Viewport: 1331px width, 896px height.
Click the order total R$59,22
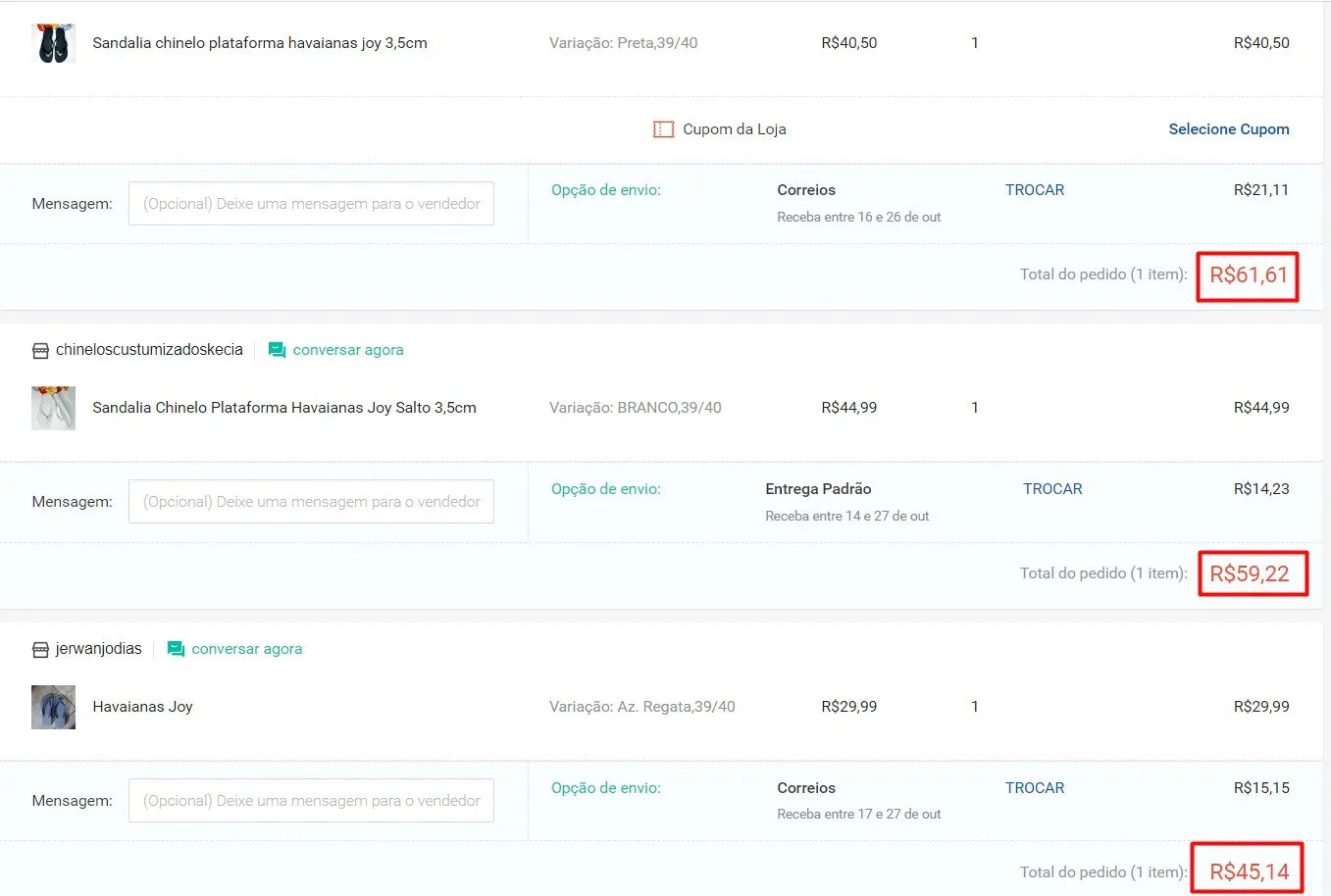1249,574
